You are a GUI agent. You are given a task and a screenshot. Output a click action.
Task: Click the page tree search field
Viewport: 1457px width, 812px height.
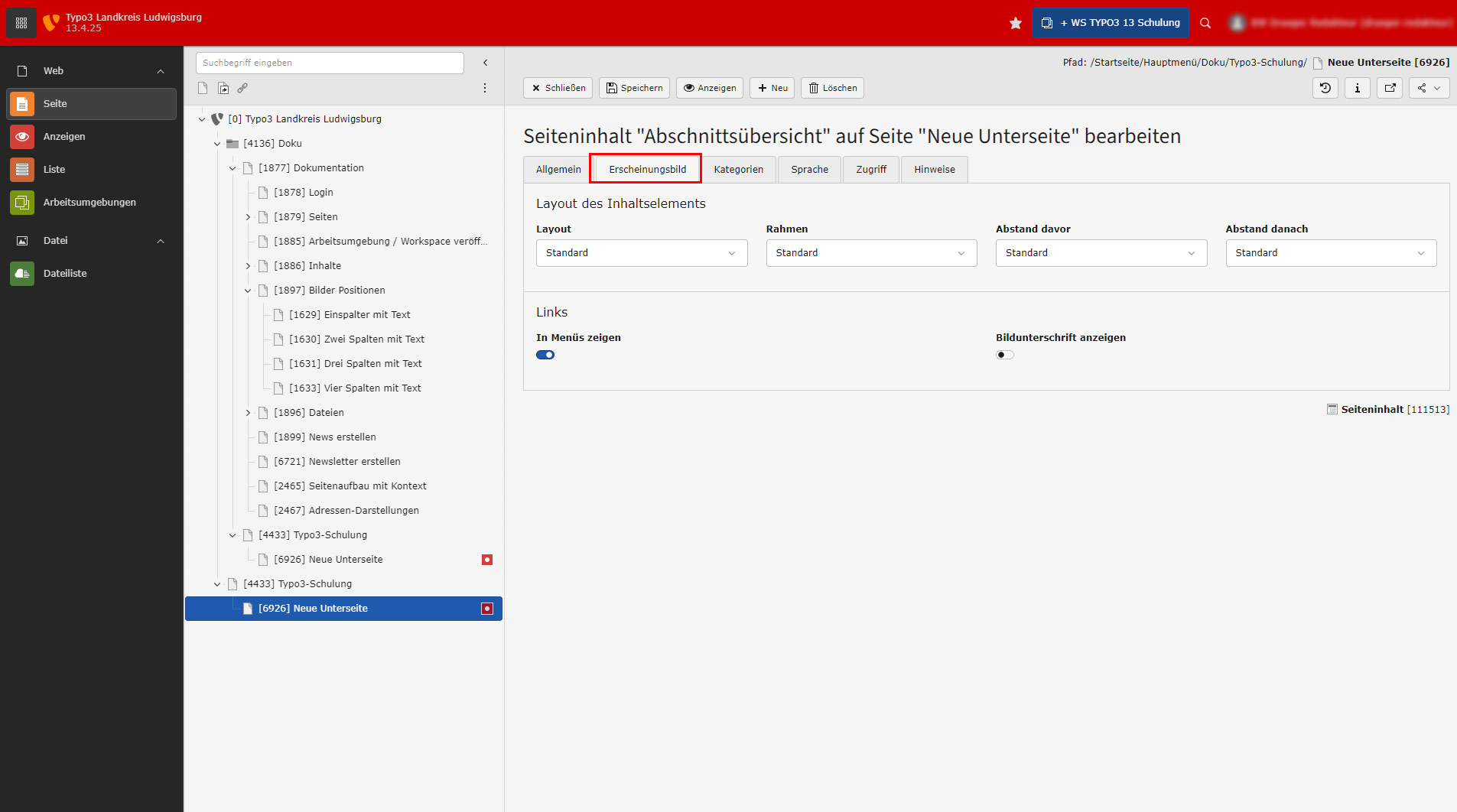(330, 63)
